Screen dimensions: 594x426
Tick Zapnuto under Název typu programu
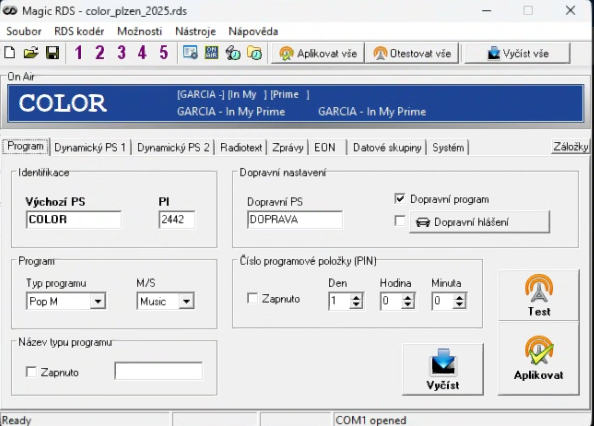(31, 372)
